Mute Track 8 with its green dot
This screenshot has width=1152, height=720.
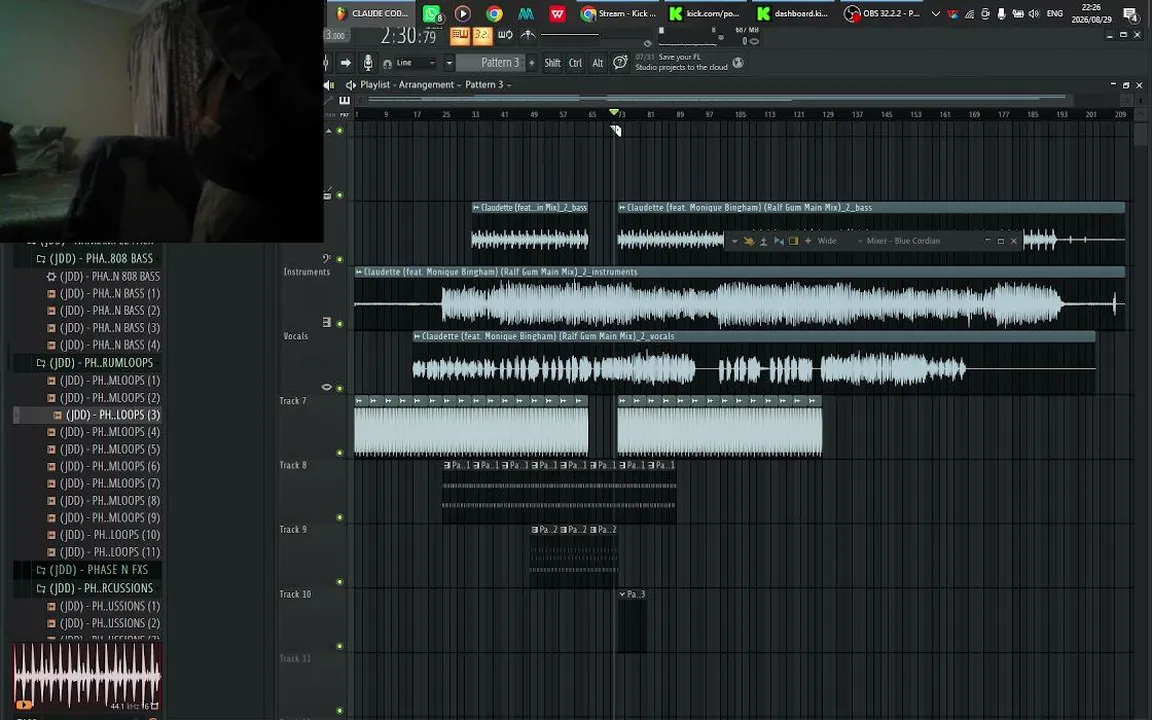pyautogui.click(x=339, y=517)
